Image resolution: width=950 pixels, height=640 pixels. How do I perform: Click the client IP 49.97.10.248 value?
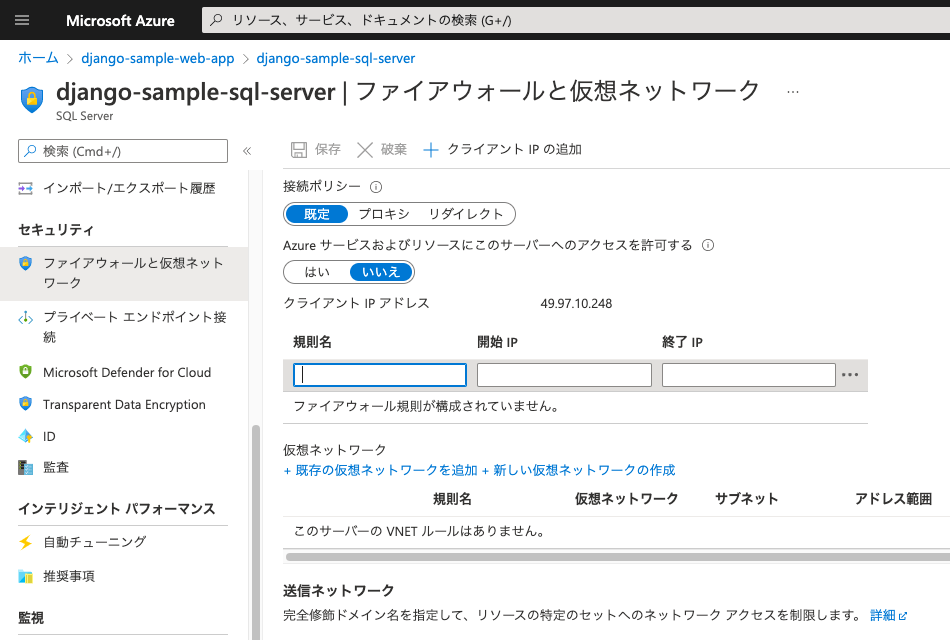pyautogui.click(x=576, y=304)
